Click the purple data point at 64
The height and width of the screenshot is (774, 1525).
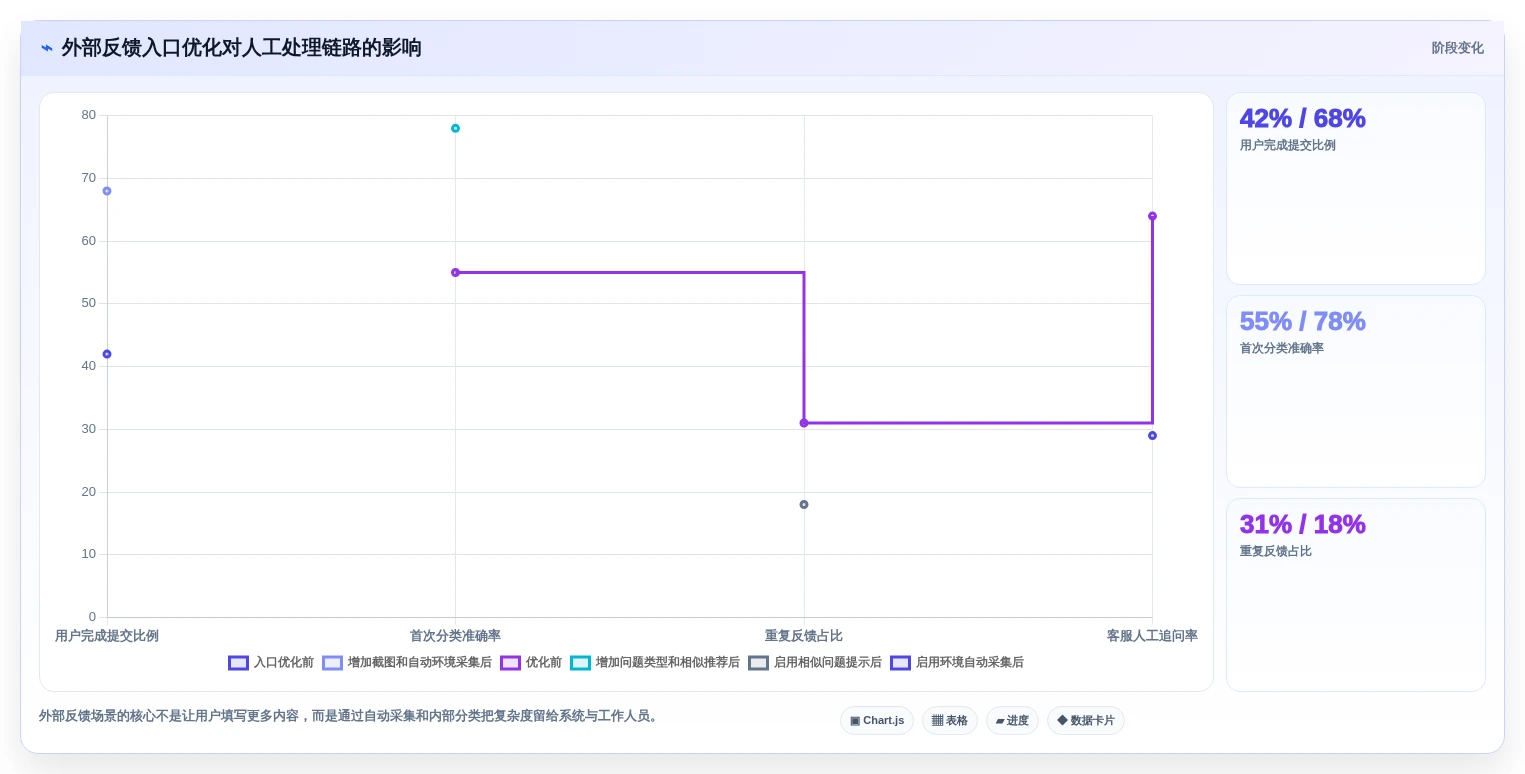[x=1152, y=216]
